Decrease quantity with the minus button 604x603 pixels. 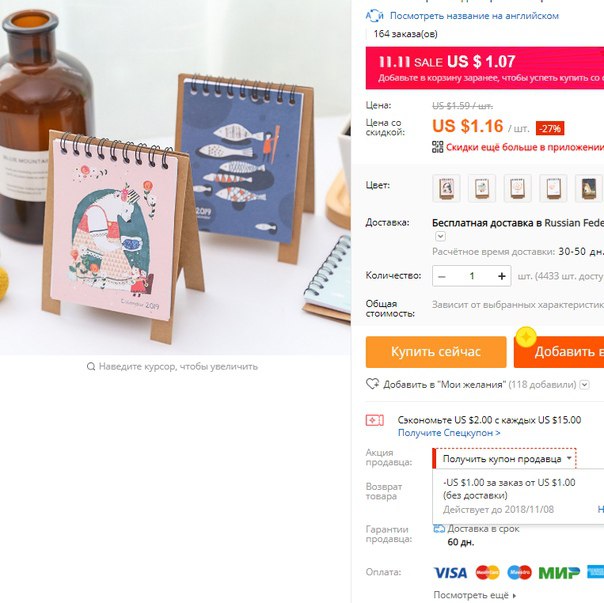point(442,276)
